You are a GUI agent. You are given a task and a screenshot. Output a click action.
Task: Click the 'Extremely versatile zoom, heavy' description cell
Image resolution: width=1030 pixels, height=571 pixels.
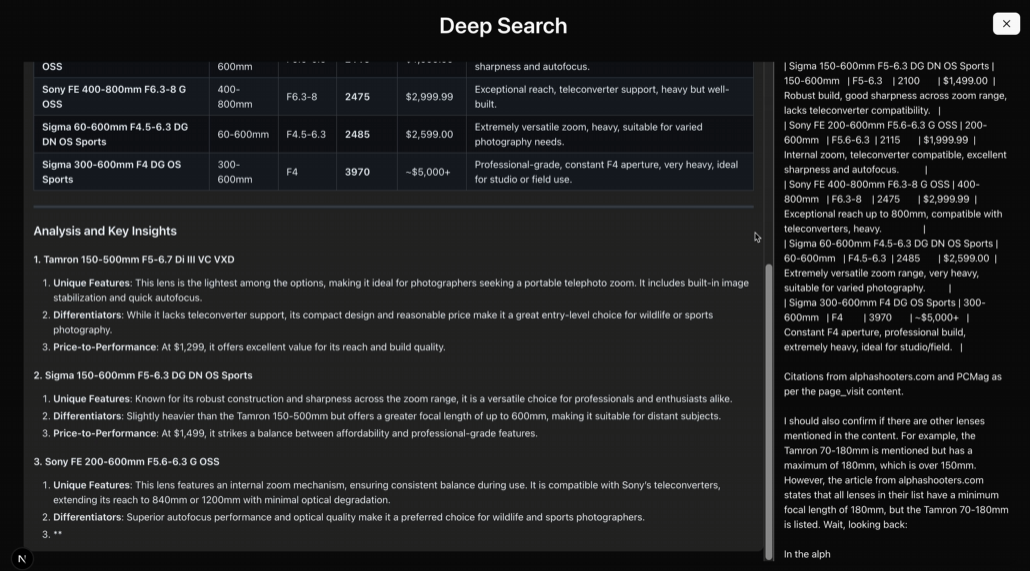(x=610, y=134)
